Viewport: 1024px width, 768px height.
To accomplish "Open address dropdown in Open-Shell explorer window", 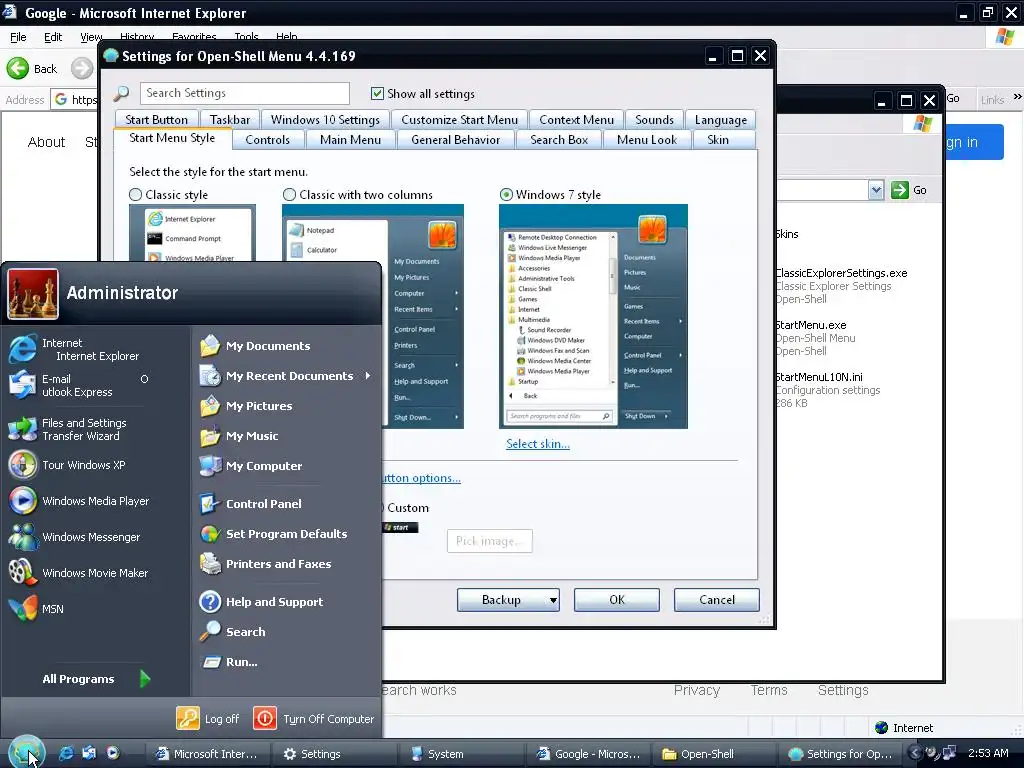I will pos(876,190).
